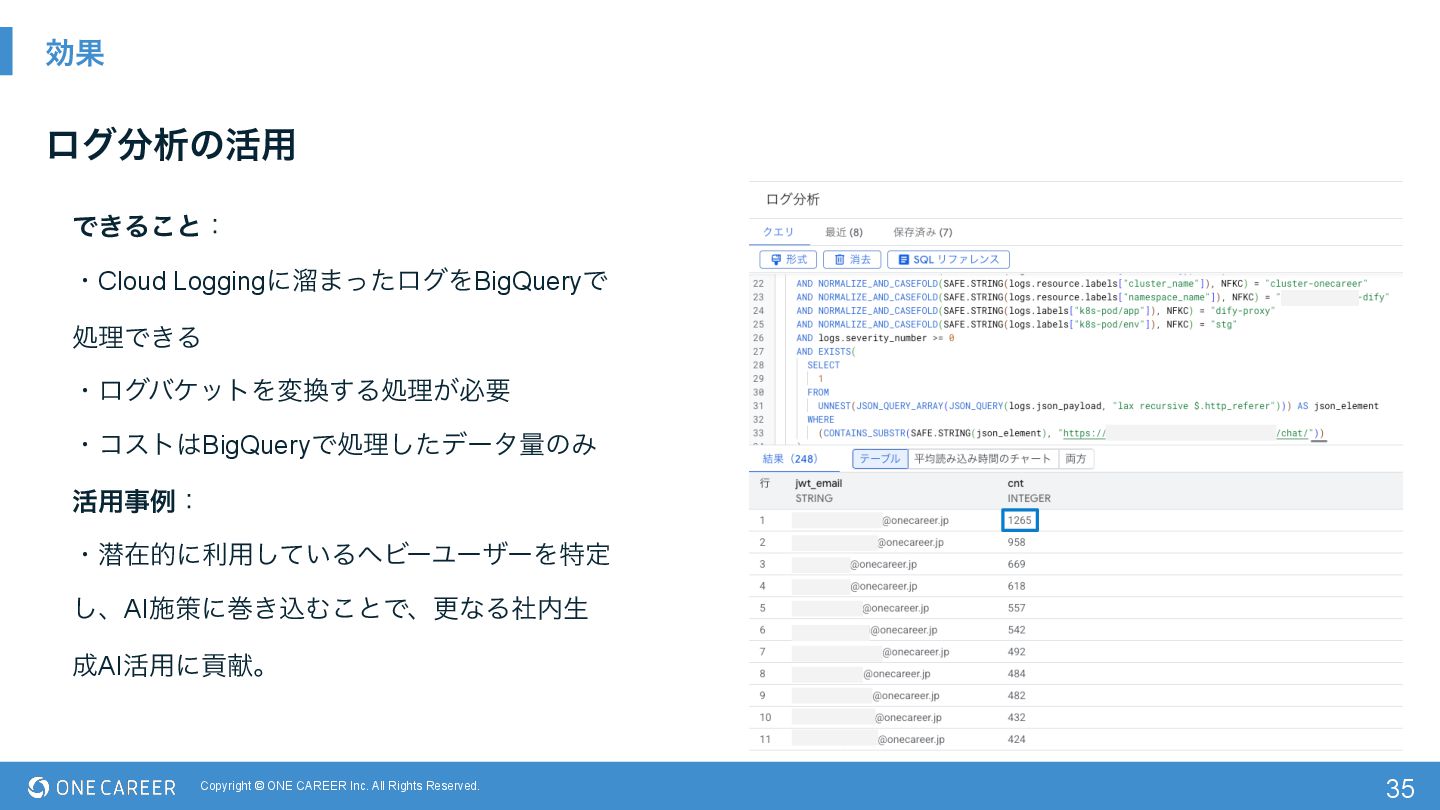Screen dimensions: 1440x810
Task: Switch to 平均読み込み時間のチャート view
Action: [983, 458]
